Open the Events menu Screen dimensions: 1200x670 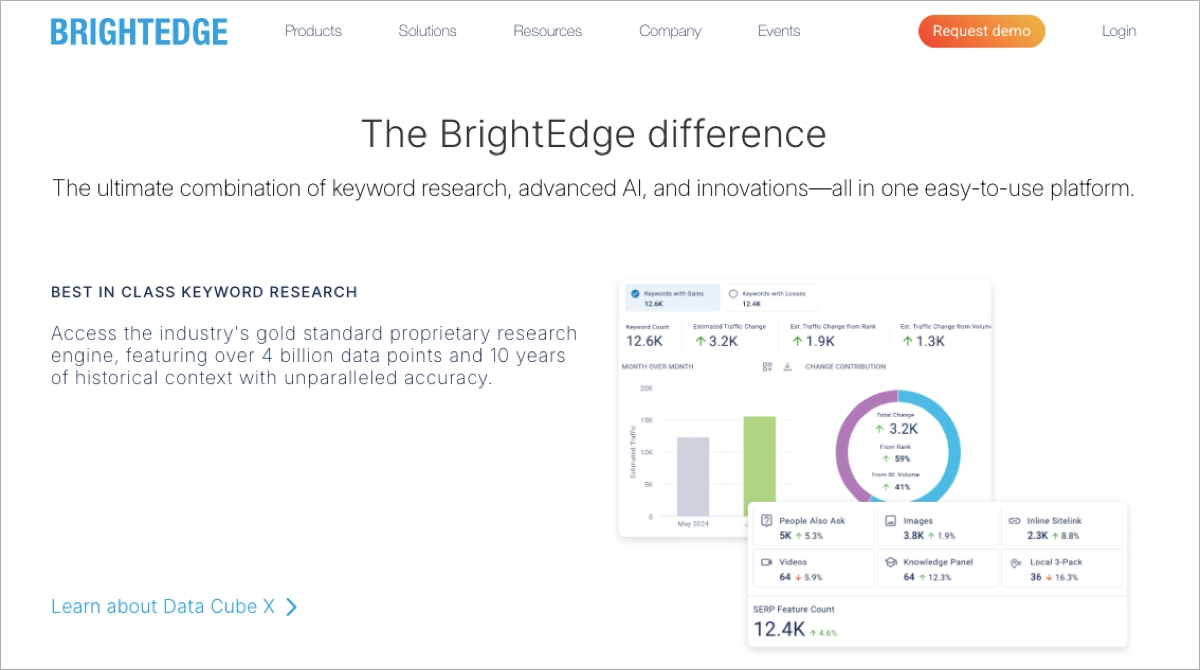coord(778,31)
